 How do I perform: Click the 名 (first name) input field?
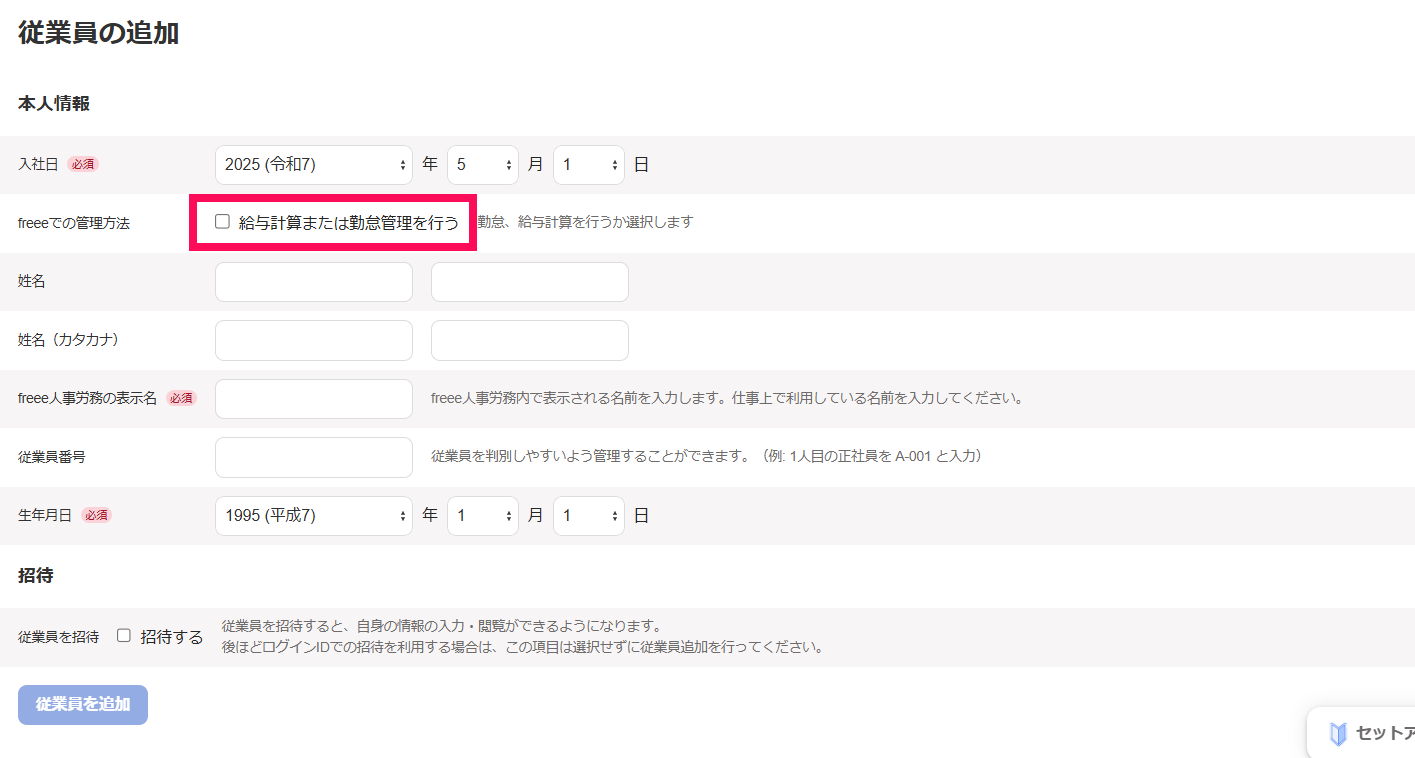point(530,282)
